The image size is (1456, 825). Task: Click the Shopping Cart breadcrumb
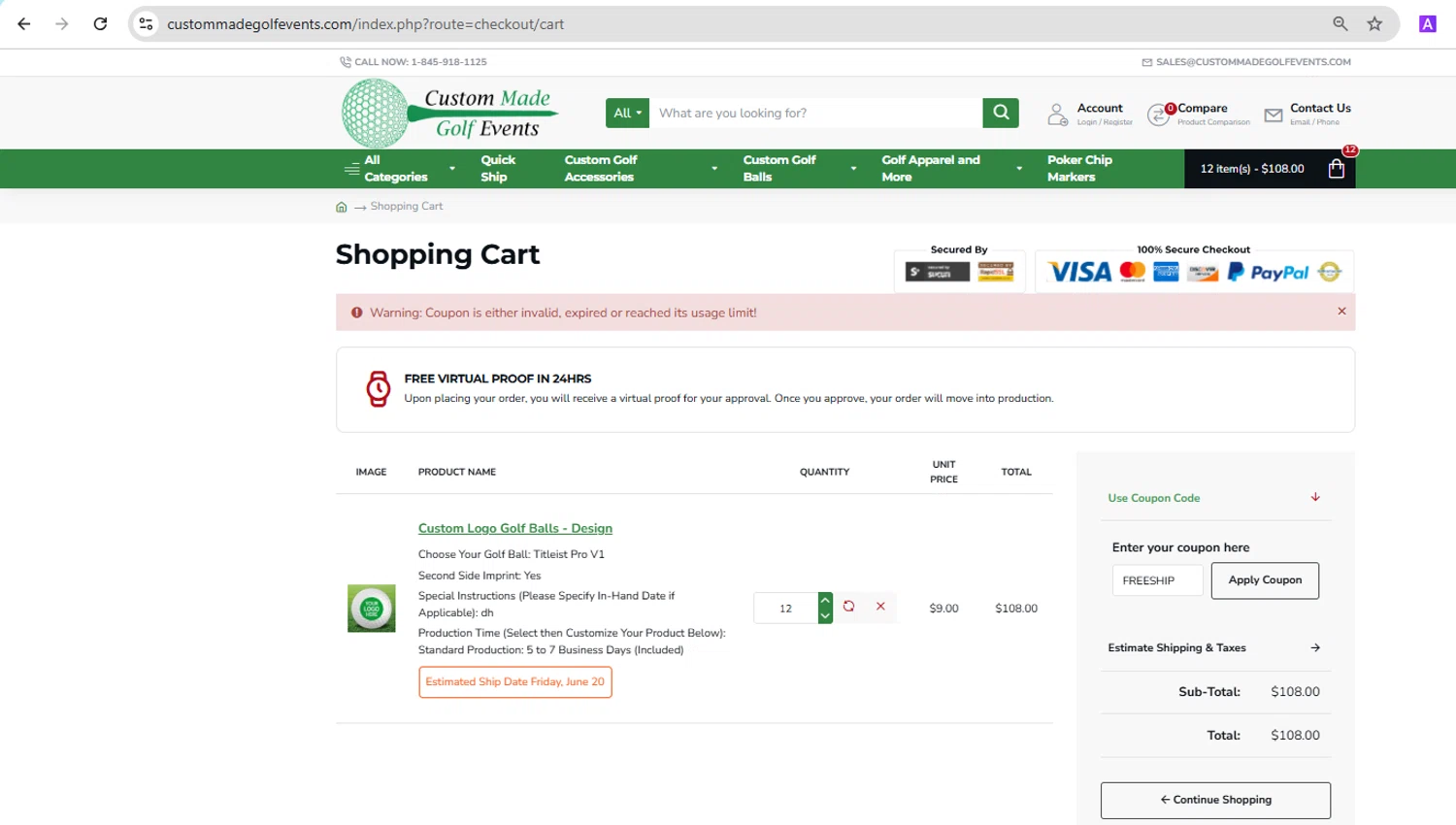pos(407,206)
